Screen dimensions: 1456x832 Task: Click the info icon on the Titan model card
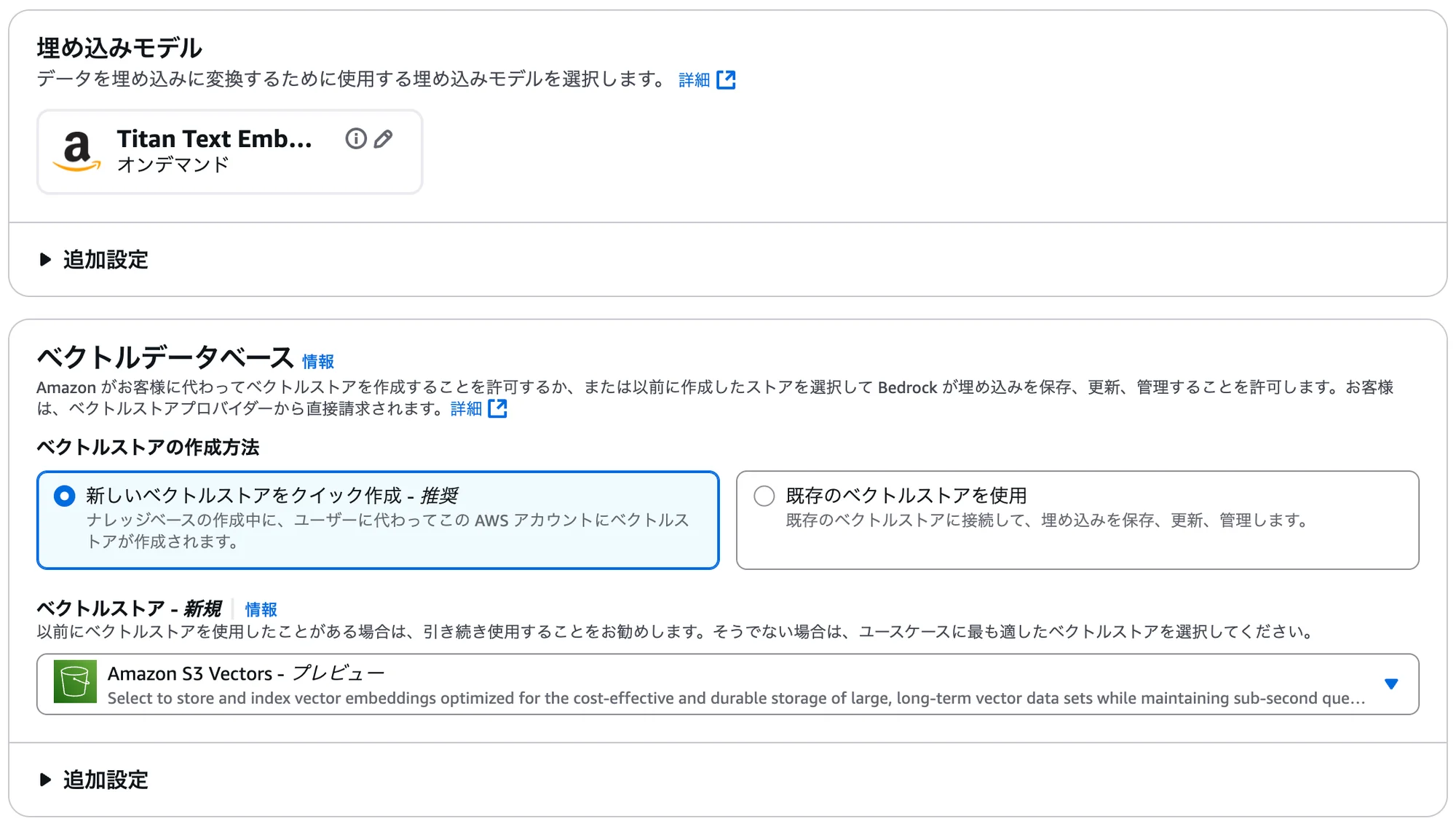[355, 139]
